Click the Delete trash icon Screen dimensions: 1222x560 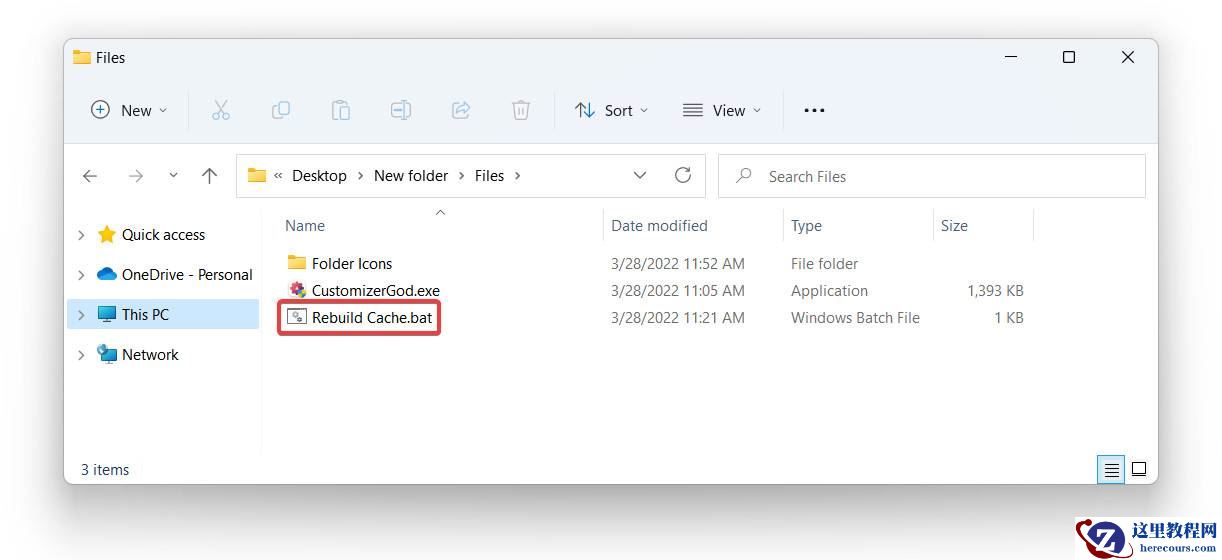(521, 110)
